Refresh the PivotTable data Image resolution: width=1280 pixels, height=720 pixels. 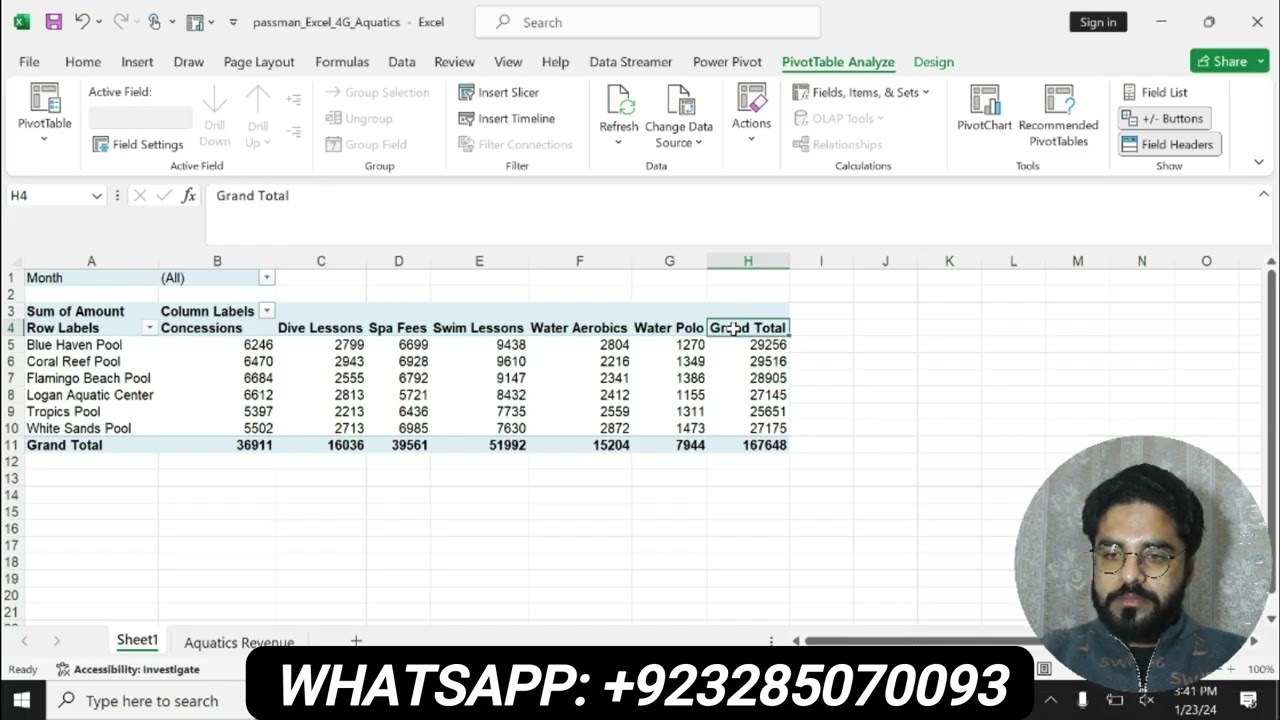point(618,114)
